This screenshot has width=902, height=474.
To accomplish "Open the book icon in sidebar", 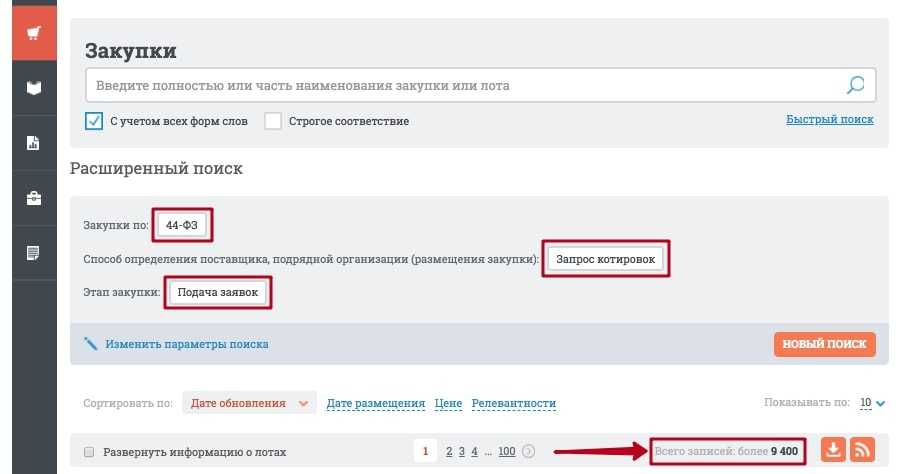I will tap(34, 88).
